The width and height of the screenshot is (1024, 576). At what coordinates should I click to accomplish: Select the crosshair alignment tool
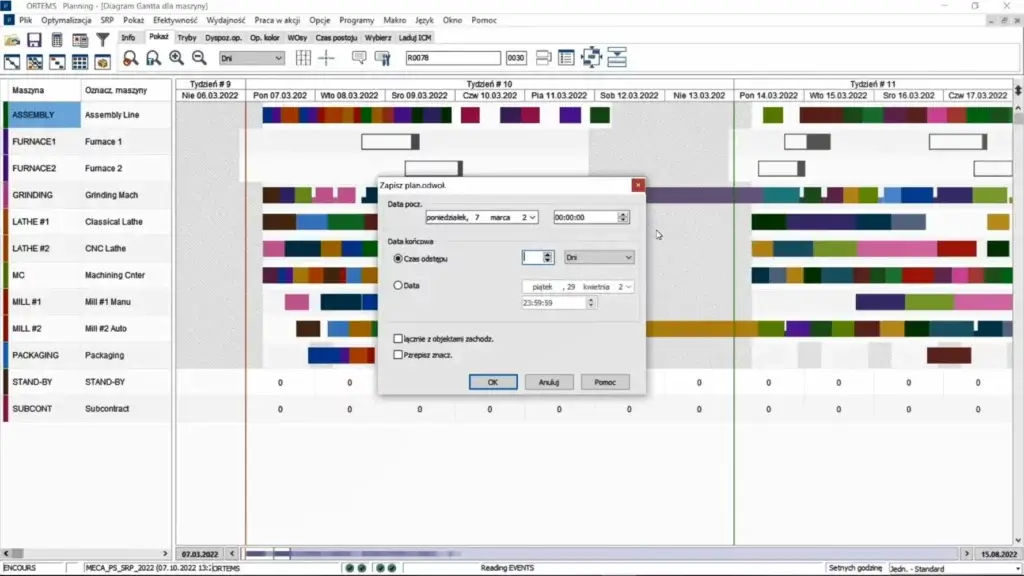pos(326,58)
